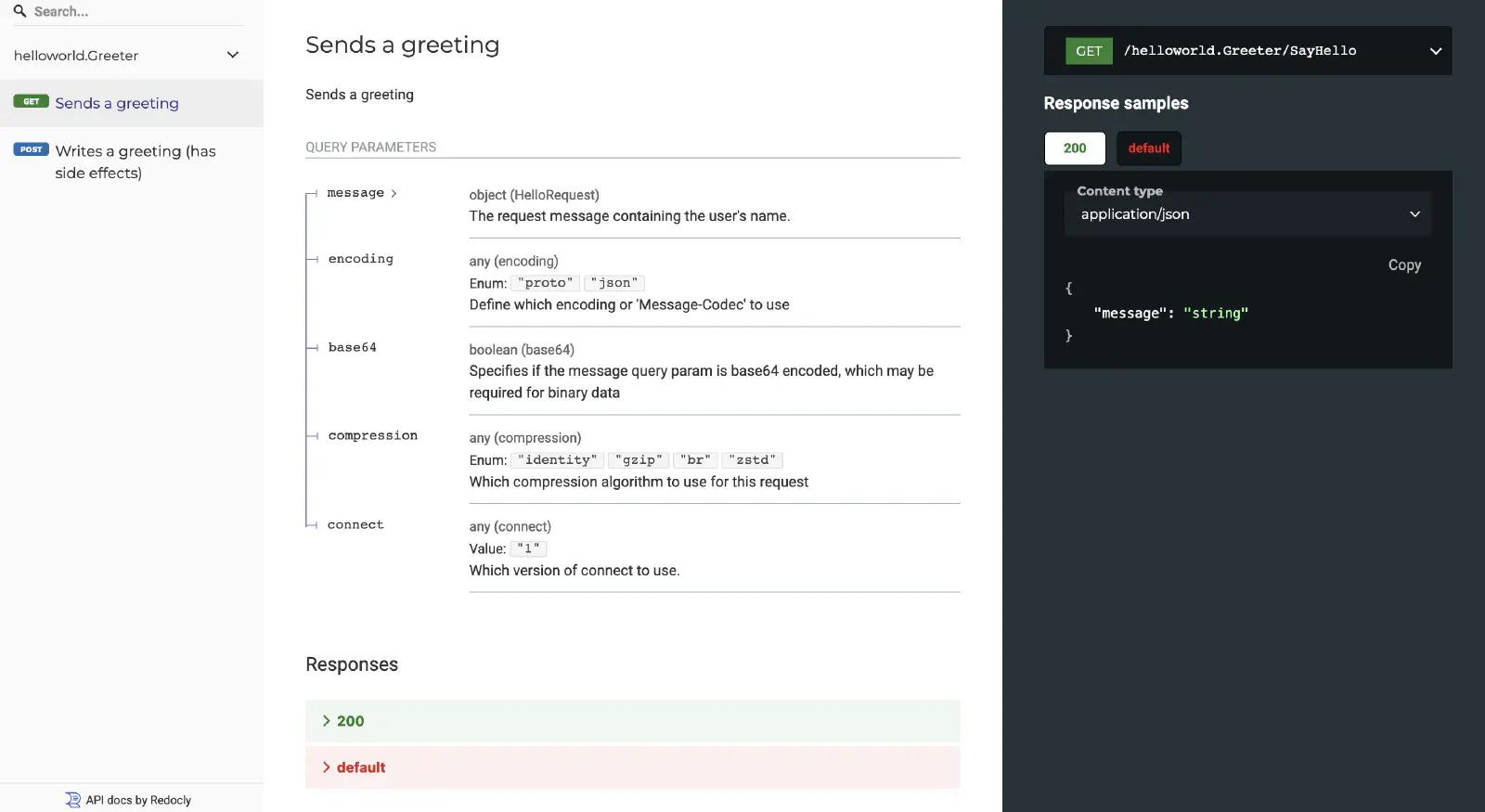The height and width of the screenshot is (812, 1485).
Task: Expand the 200 response section
Action: pos(633,721)
